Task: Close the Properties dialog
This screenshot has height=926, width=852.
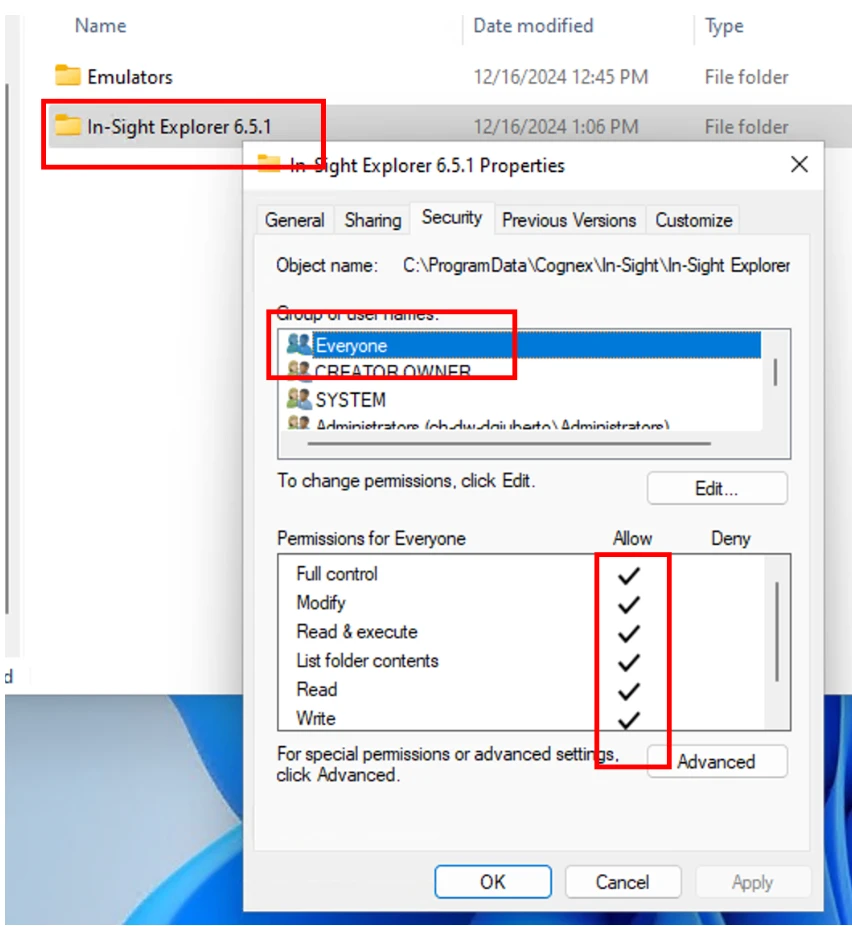Action: coord(799,164)
